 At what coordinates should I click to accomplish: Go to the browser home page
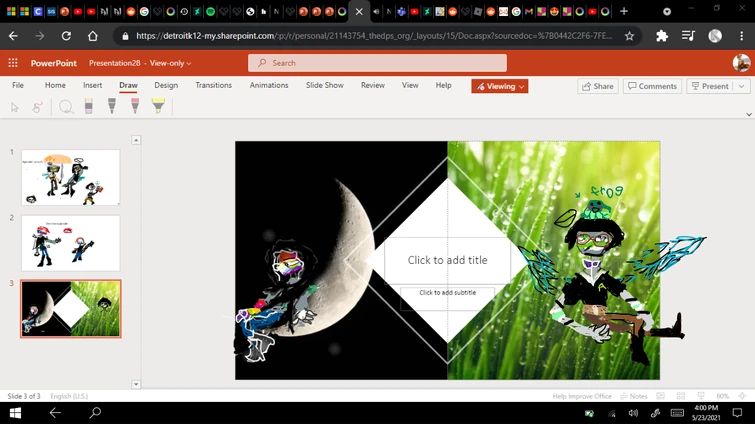pos(92,36)
